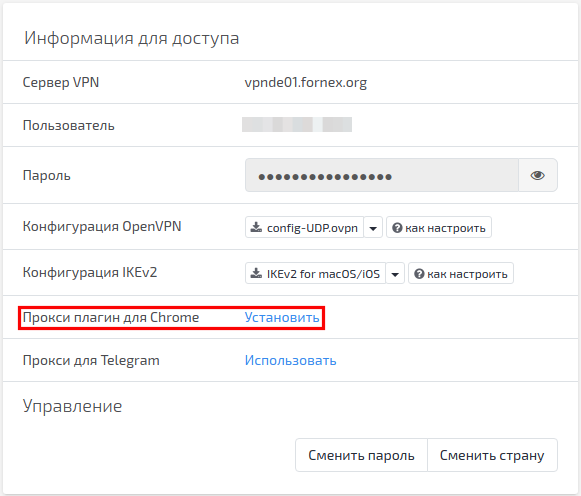This screenshot has height=496, width=581.
Task: Show password using the eye icon
Action: [538, 175]
